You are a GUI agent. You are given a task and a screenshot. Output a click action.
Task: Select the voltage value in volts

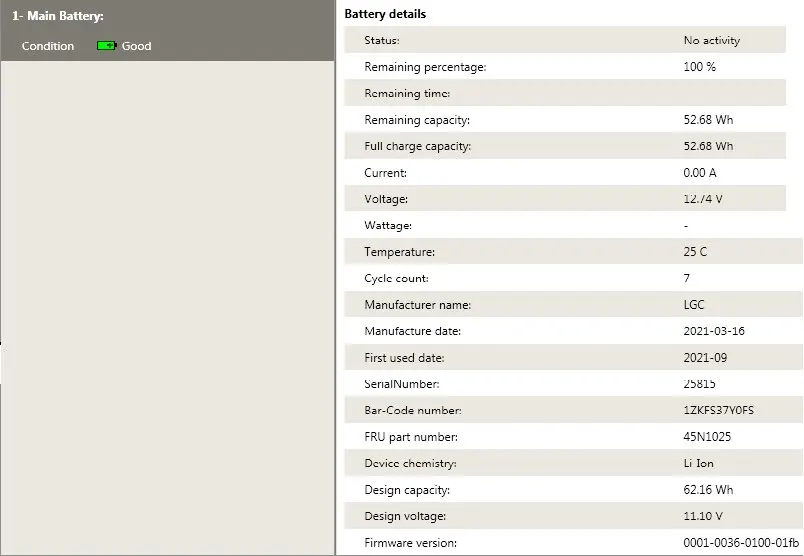coord(703,199)
